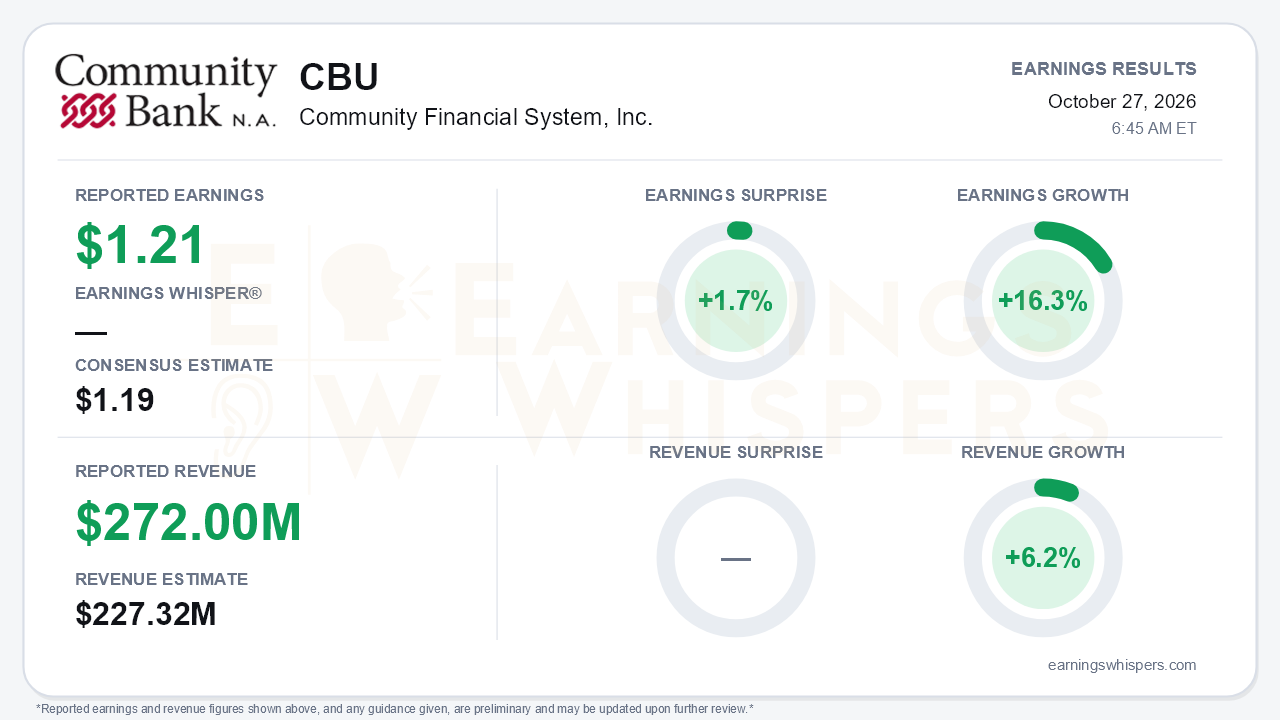This screenshot has height=720, width=1280.
Task: Click the Community Financial System, Inc. name
Action: (x=476, y=118)
